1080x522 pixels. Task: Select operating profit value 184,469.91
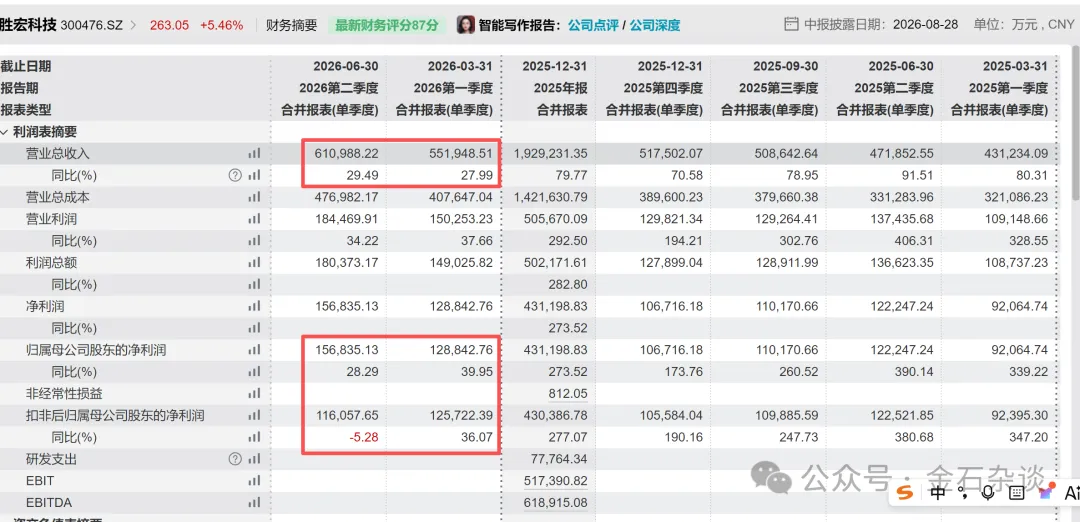click(344, 219)
